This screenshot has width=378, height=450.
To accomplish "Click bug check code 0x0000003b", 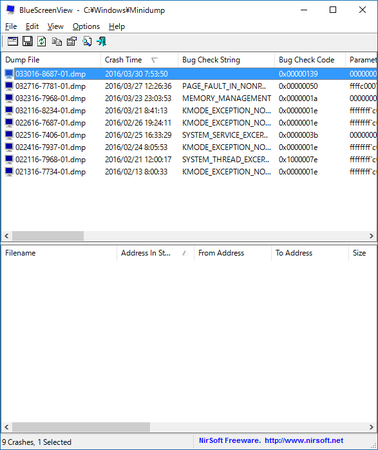I will 298,135.
